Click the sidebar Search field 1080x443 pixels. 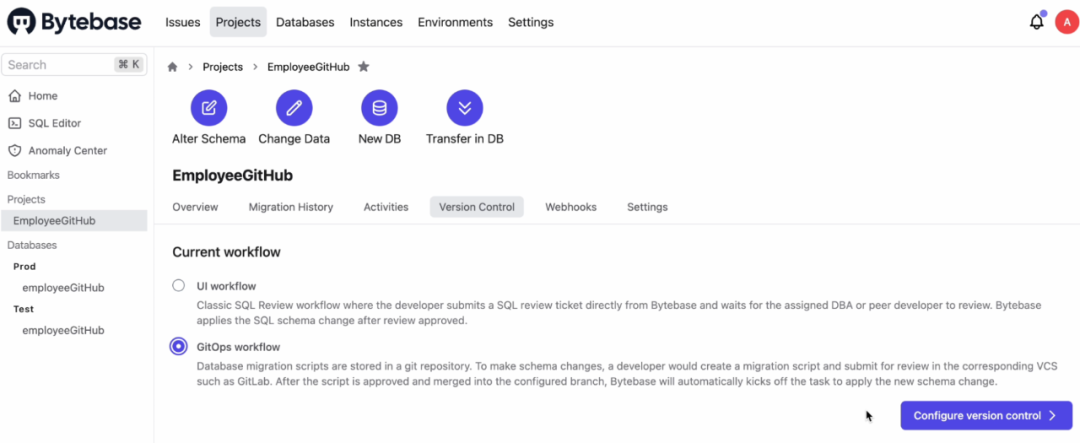pyautogui.click(x=58, y=65)
